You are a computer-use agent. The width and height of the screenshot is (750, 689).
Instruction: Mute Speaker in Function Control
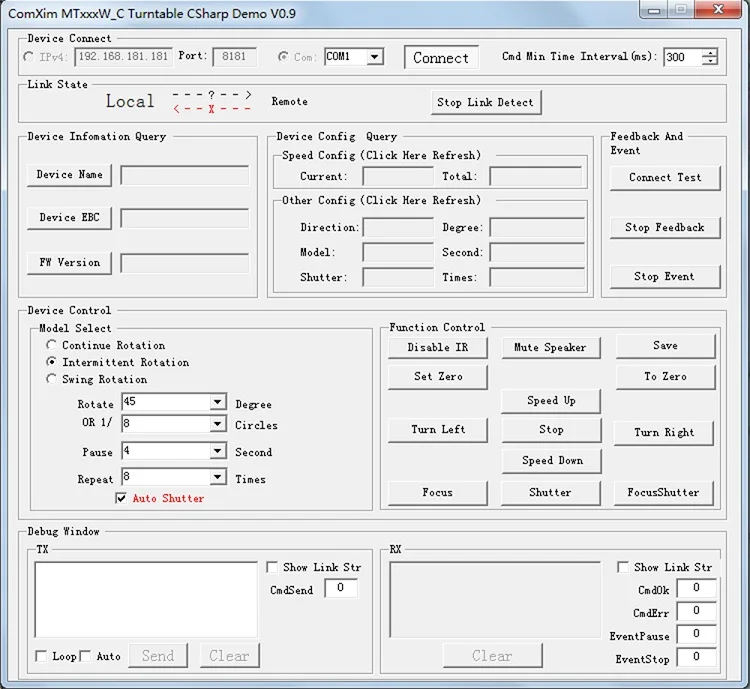click(x=550, y=348)
